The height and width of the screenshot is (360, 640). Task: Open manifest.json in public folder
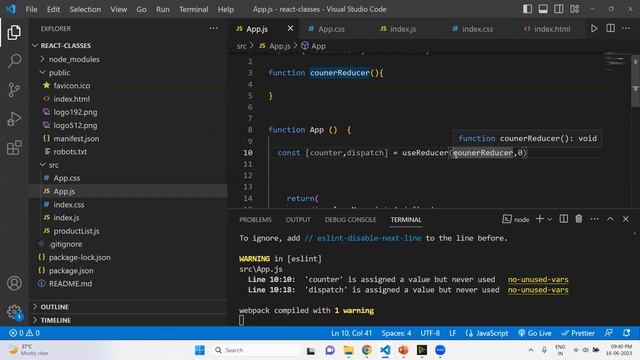tap(76, 139)
